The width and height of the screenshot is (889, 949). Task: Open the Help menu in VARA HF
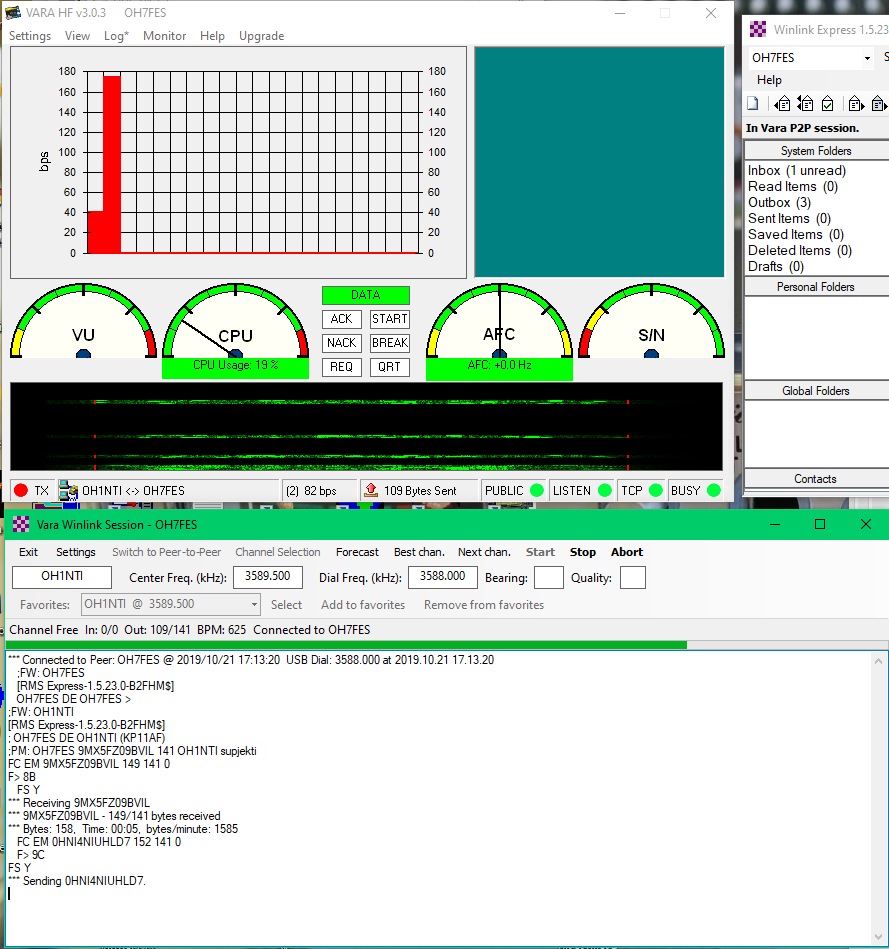coord(212,36)
